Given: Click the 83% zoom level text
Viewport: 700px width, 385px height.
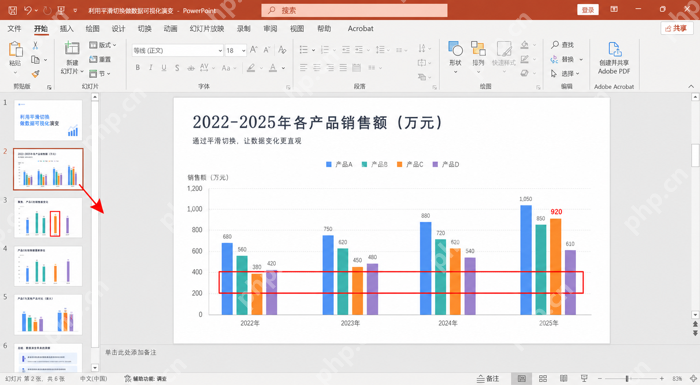Looking at the screenshot, I should point(677,379).
